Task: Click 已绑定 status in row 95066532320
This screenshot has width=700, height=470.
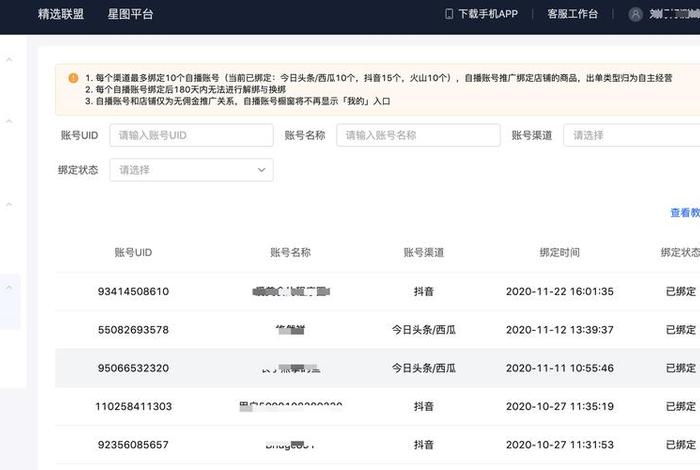Action: click(681, 368)
